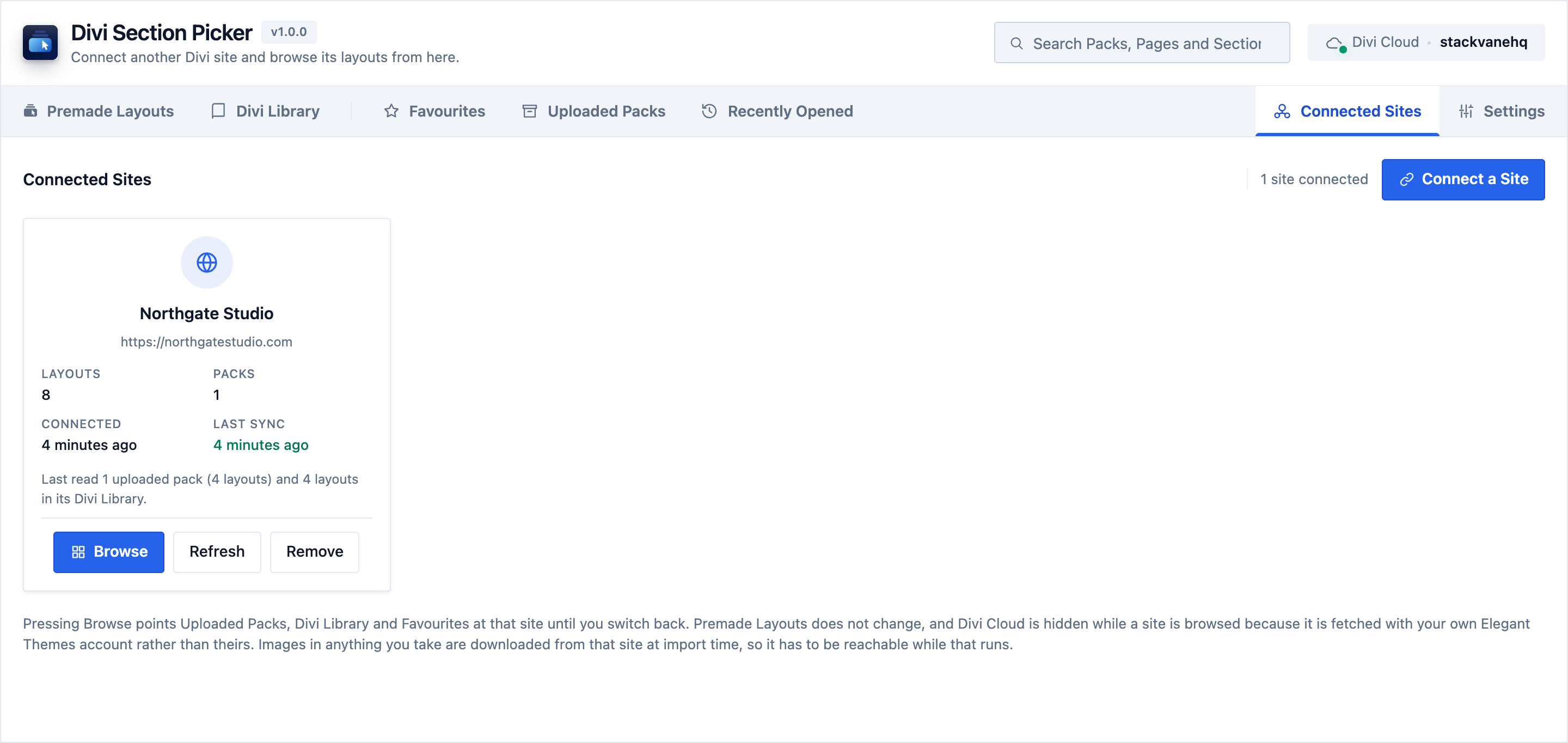The image size is (1568, 743).
Task: Click the search magnifier icon
Action: 1016,43
